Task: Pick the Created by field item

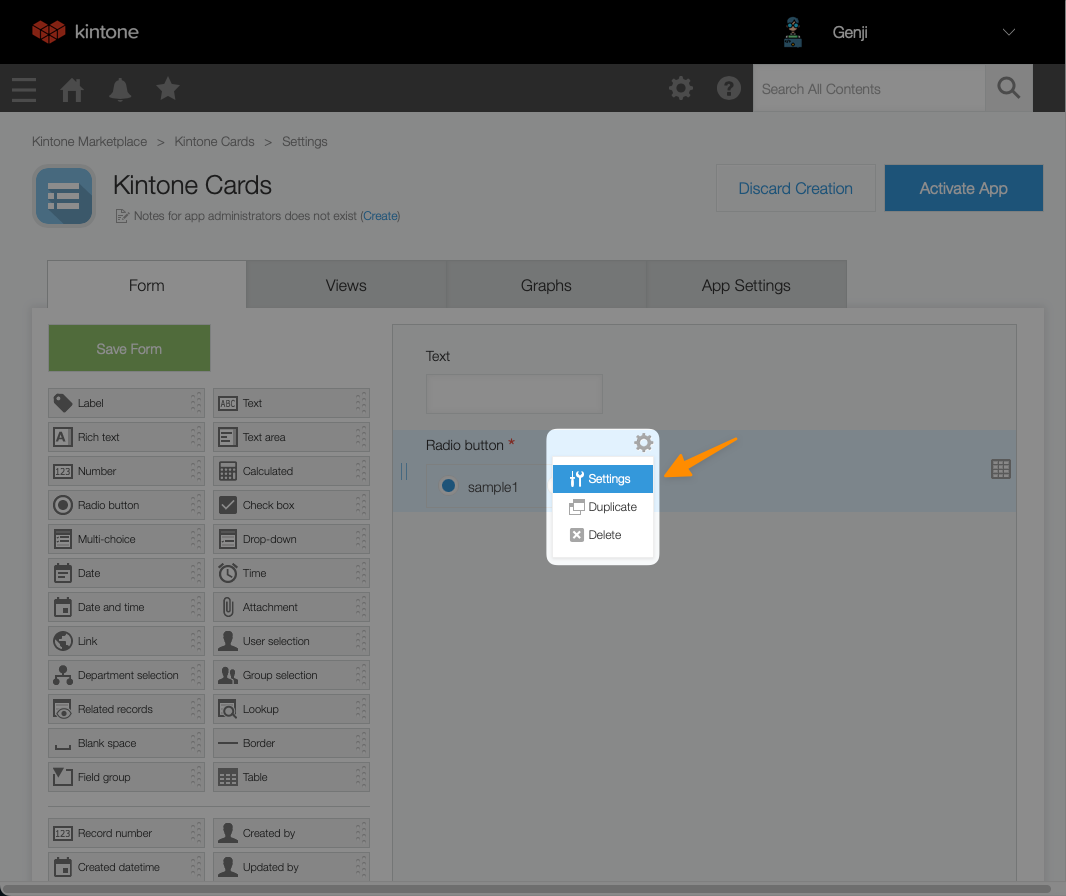Action: click(x=291, y=833)
